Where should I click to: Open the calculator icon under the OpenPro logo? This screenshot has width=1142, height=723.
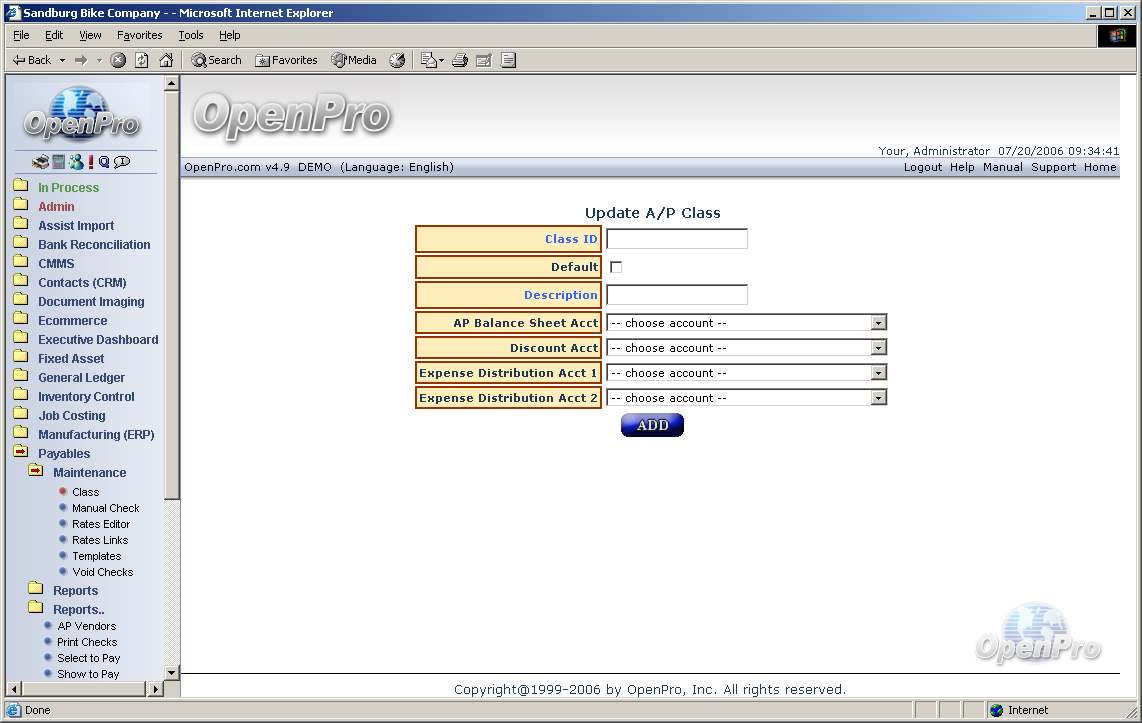[59, 162]
